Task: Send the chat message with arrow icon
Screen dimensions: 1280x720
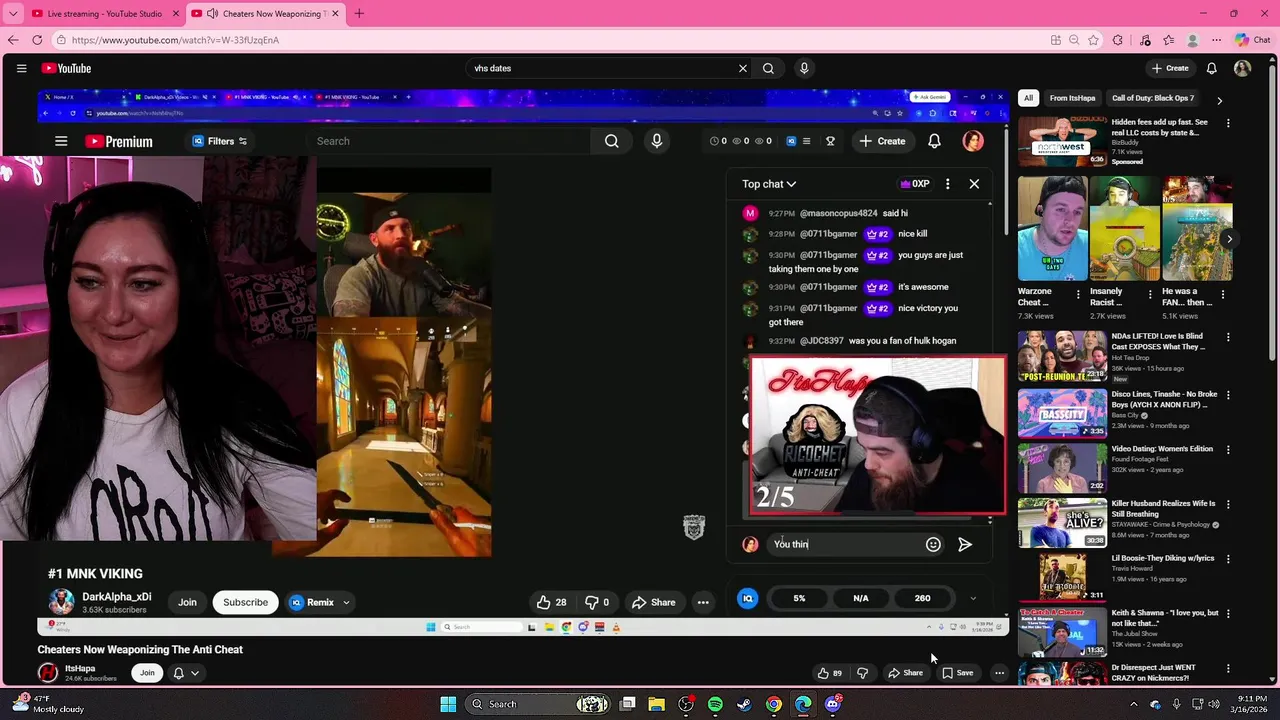Action: click(965, 544)
